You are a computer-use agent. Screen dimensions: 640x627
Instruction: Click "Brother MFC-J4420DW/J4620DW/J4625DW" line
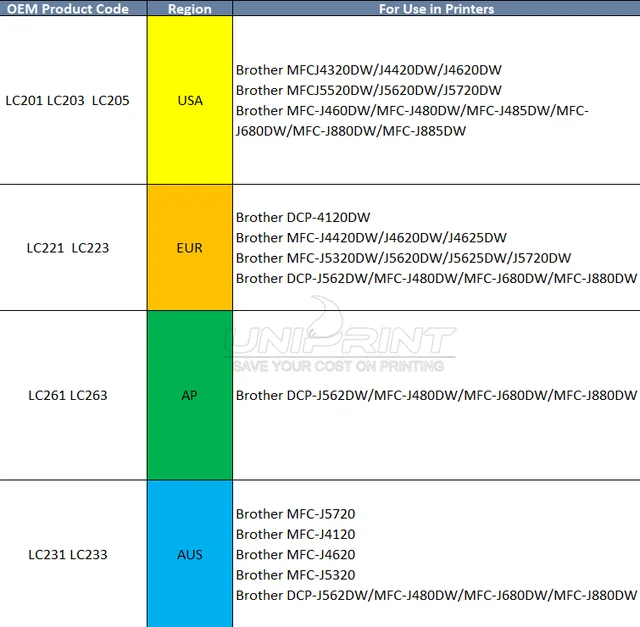[371, 238]
